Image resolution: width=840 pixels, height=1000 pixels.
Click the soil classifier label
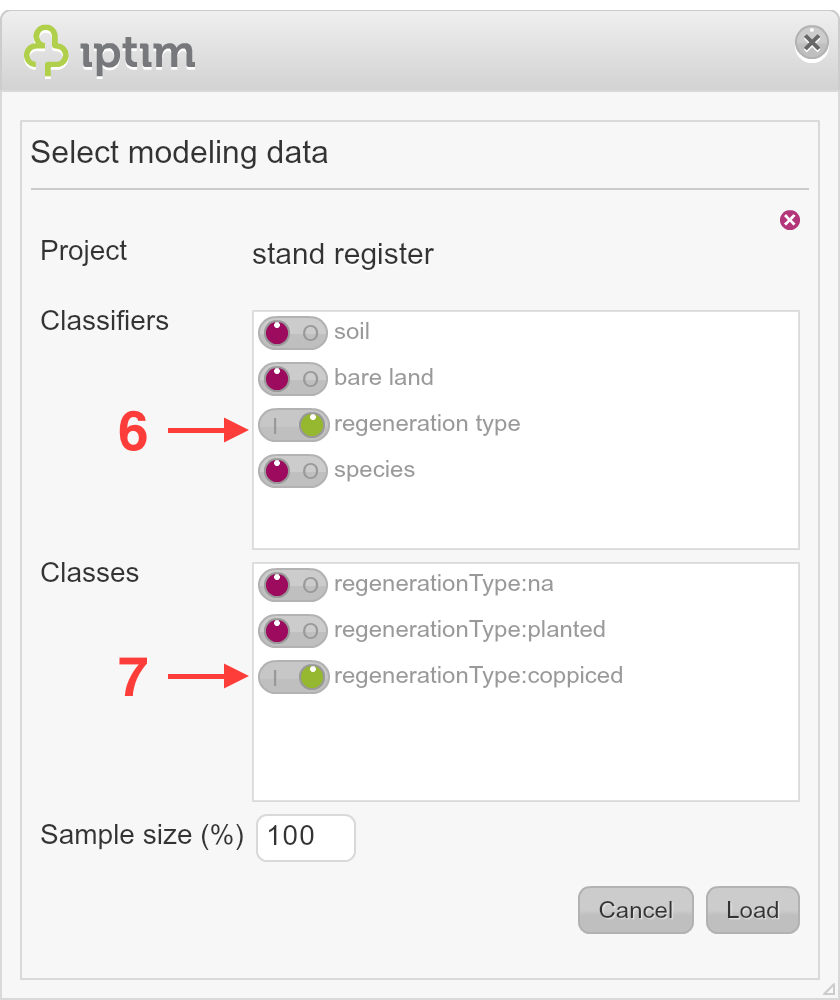(x=351, y=332)
